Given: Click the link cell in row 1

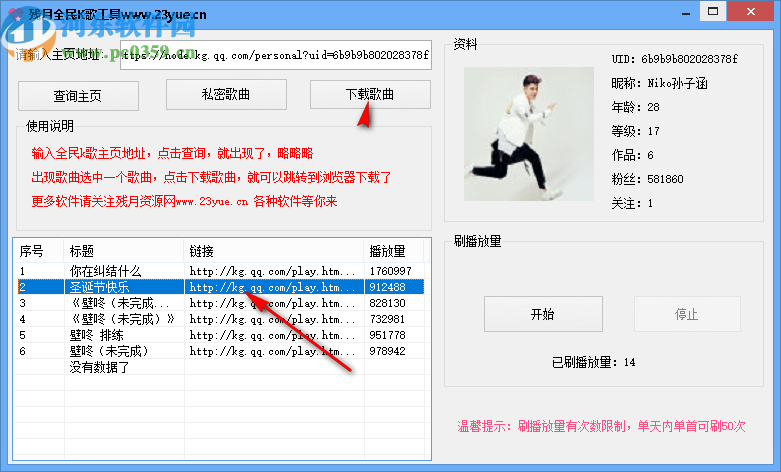Looking at the screenshot, I should point(272,271).
